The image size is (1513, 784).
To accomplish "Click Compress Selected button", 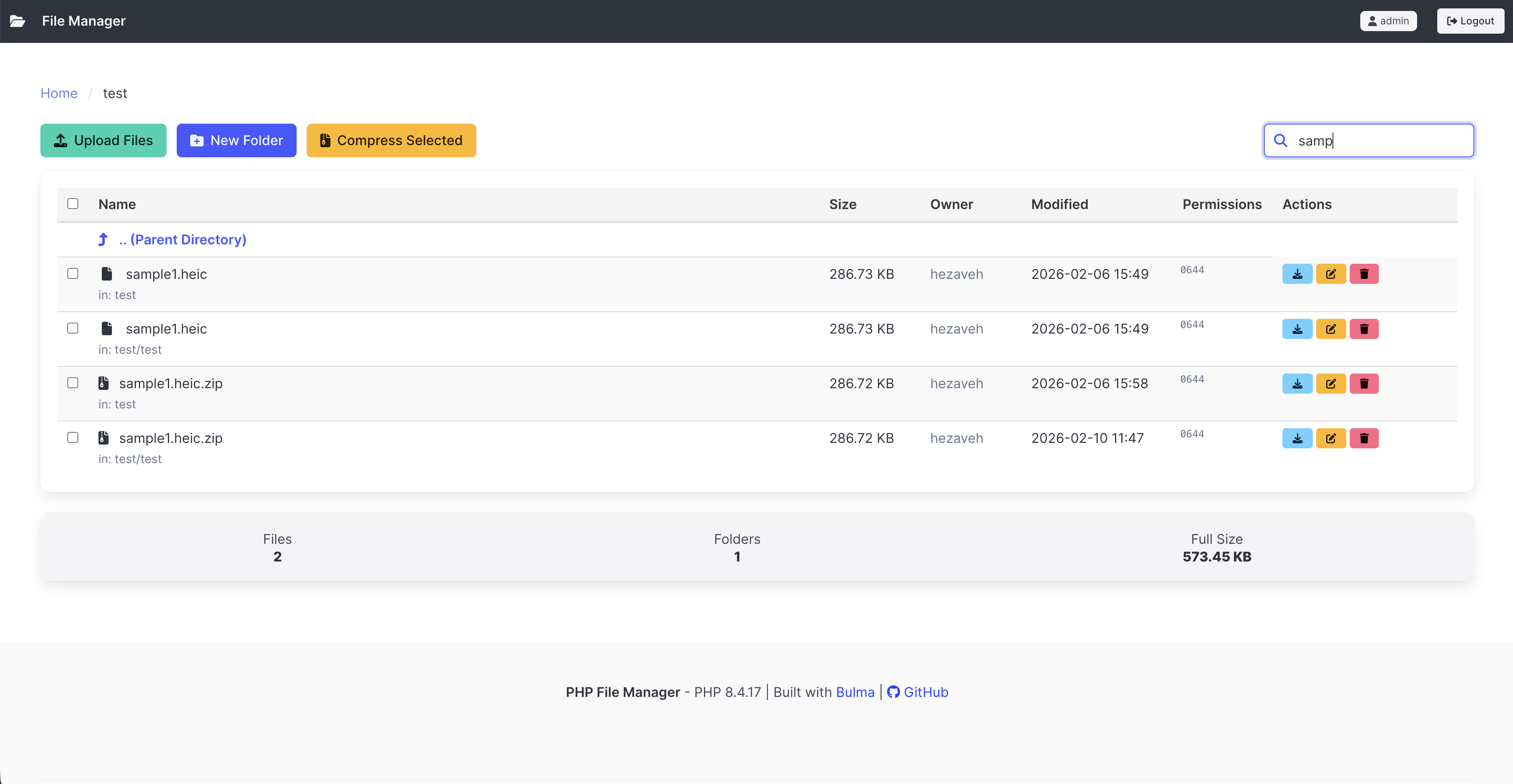I will coord(391,140).
